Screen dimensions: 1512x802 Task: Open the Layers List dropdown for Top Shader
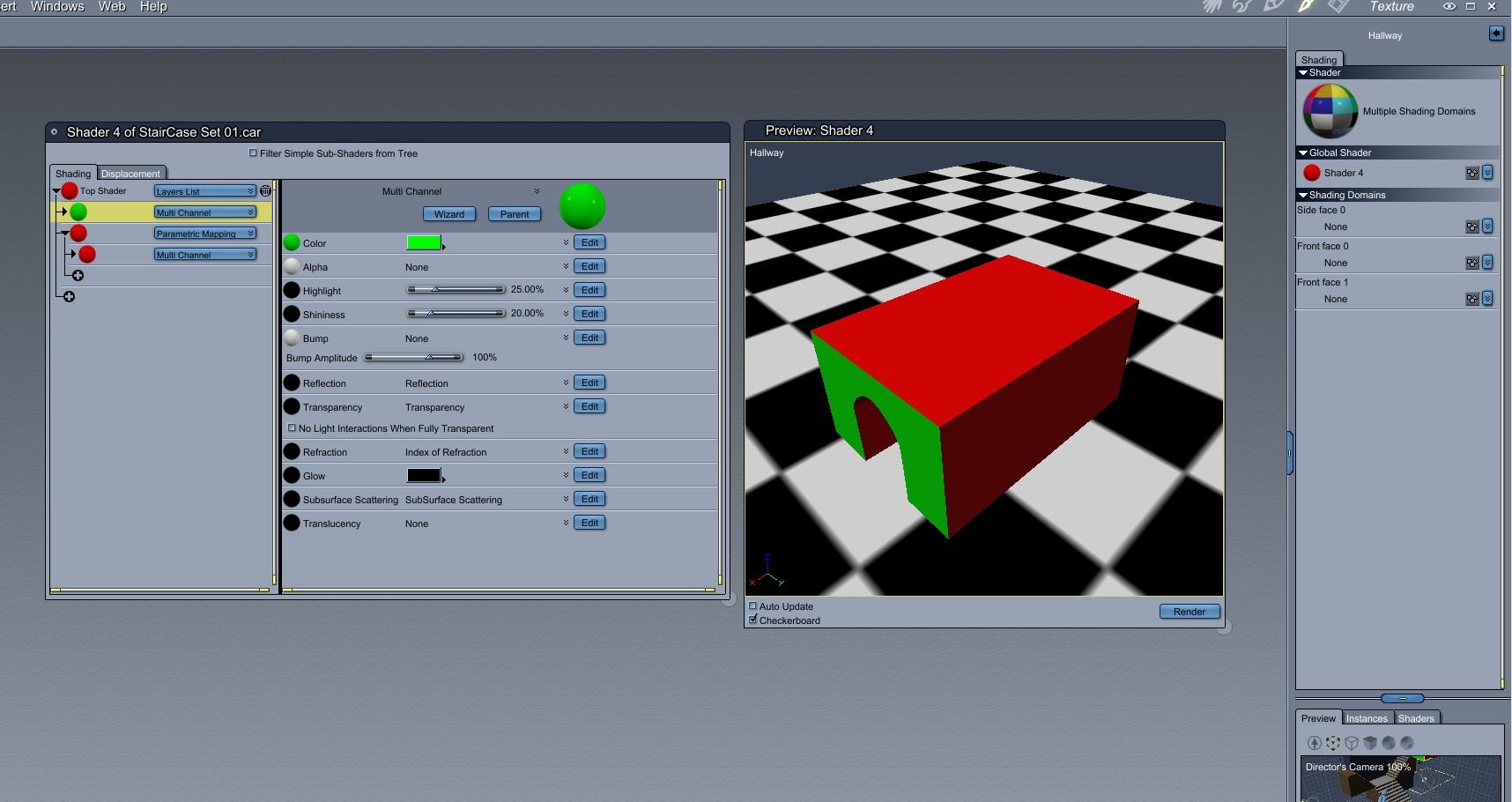pyautogui.click(x=204, y=190)
